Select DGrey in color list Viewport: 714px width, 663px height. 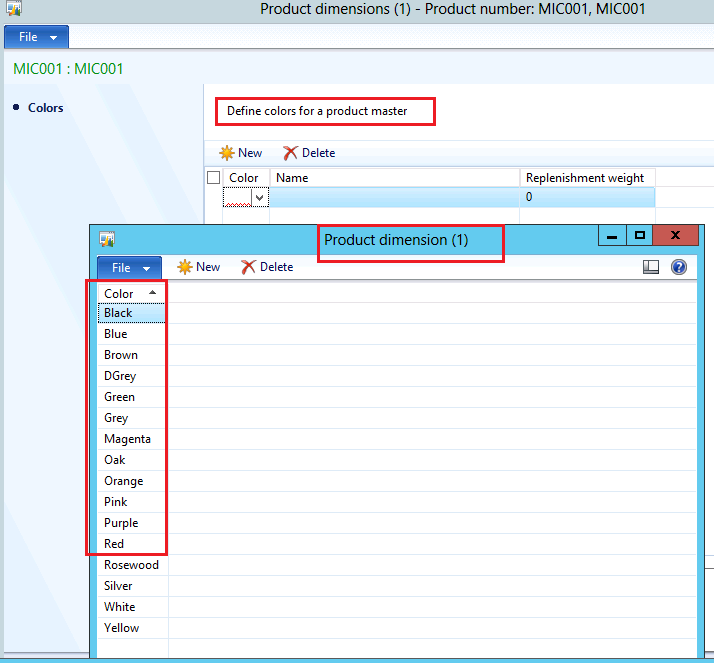(131, 376)
